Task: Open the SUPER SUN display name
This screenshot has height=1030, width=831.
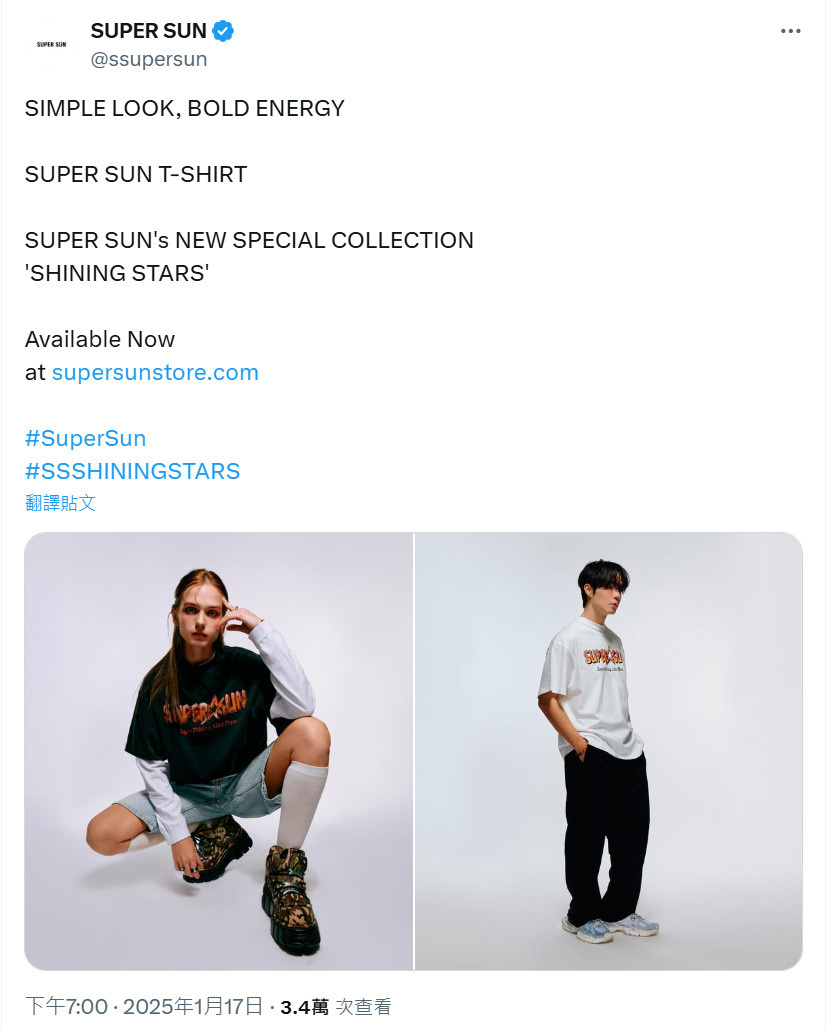Action: [148, 31]
